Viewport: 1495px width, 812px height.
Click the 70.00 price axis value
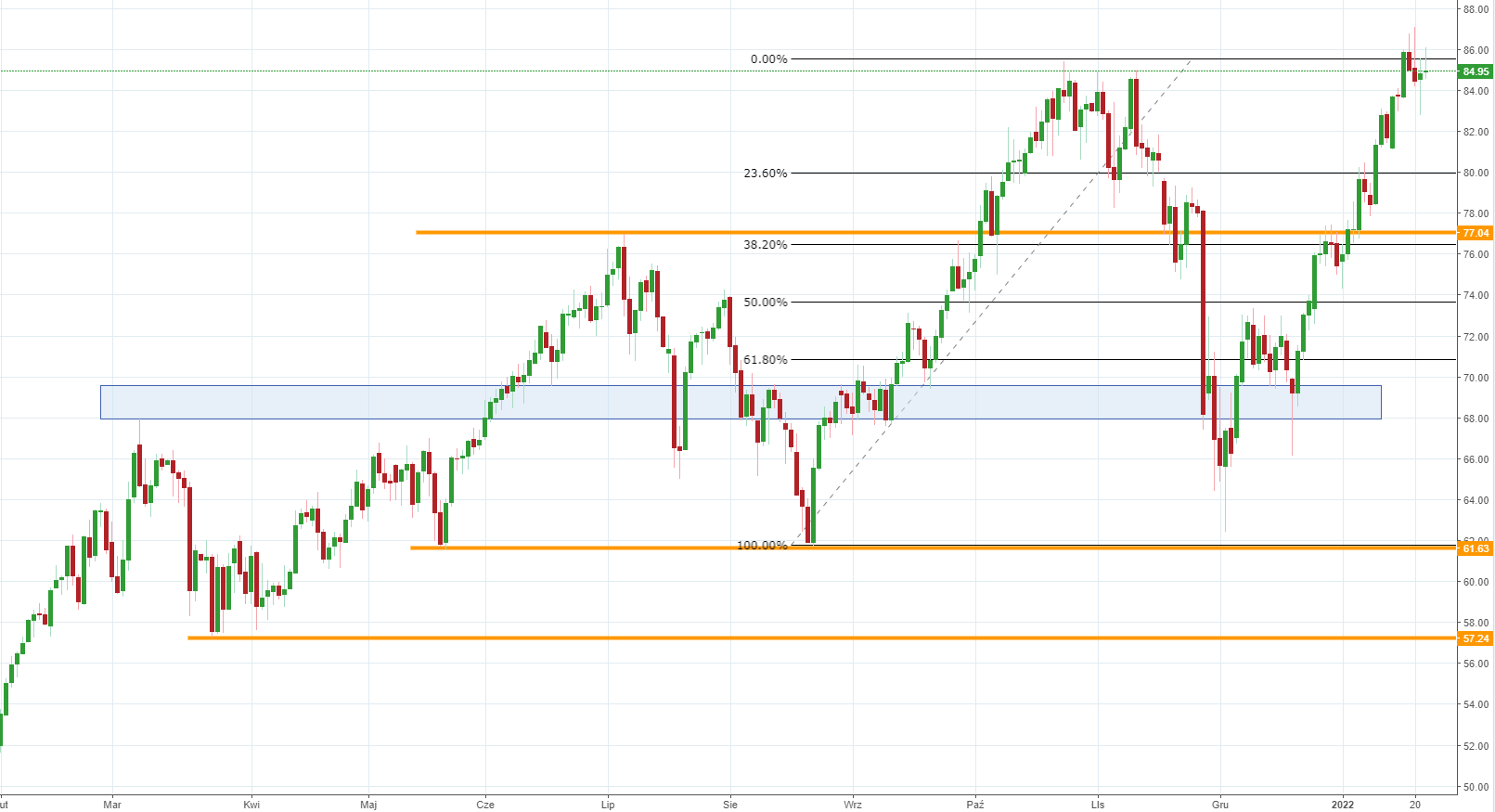1476,378
